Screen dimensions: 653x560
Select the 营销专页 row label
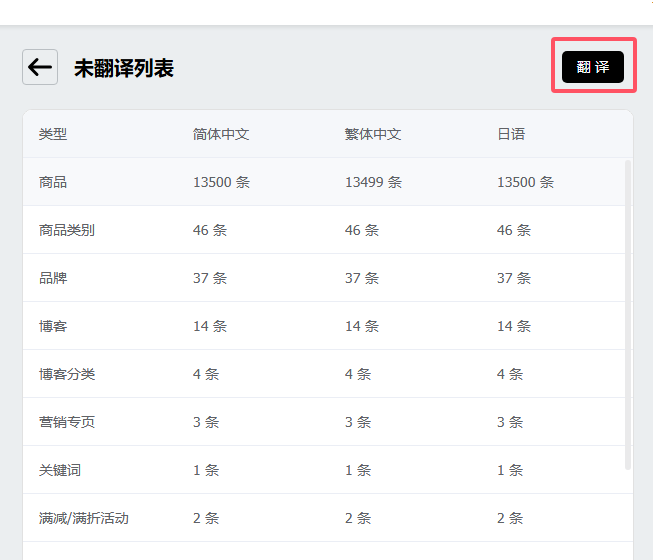(x=67, y=422)
